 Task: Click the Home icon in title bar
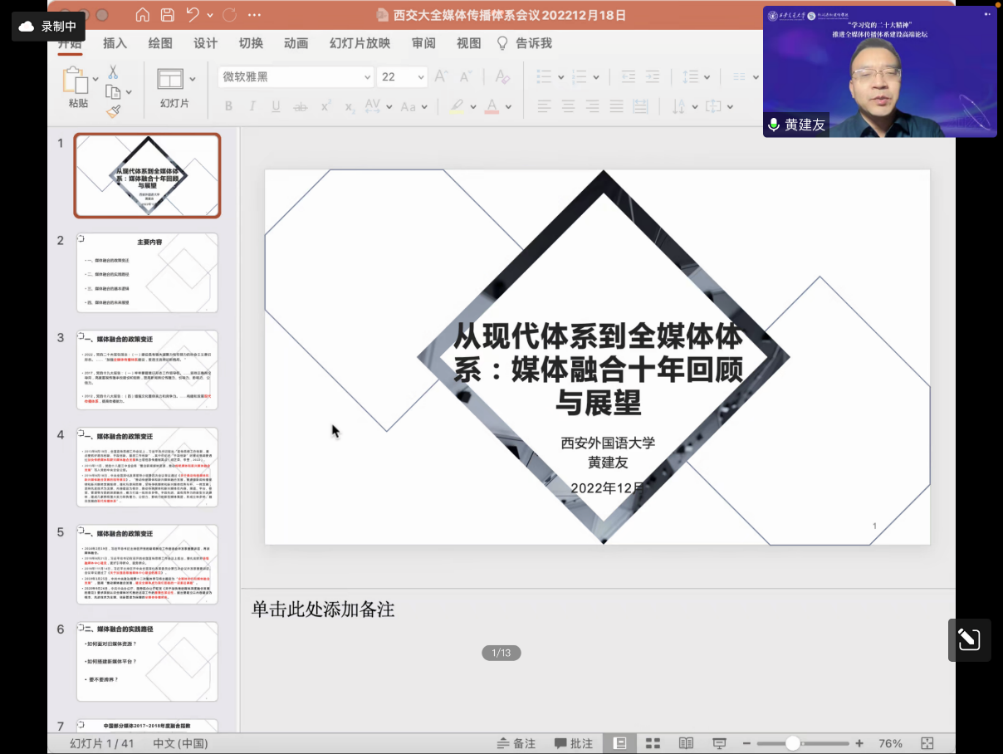click(142, 15)
